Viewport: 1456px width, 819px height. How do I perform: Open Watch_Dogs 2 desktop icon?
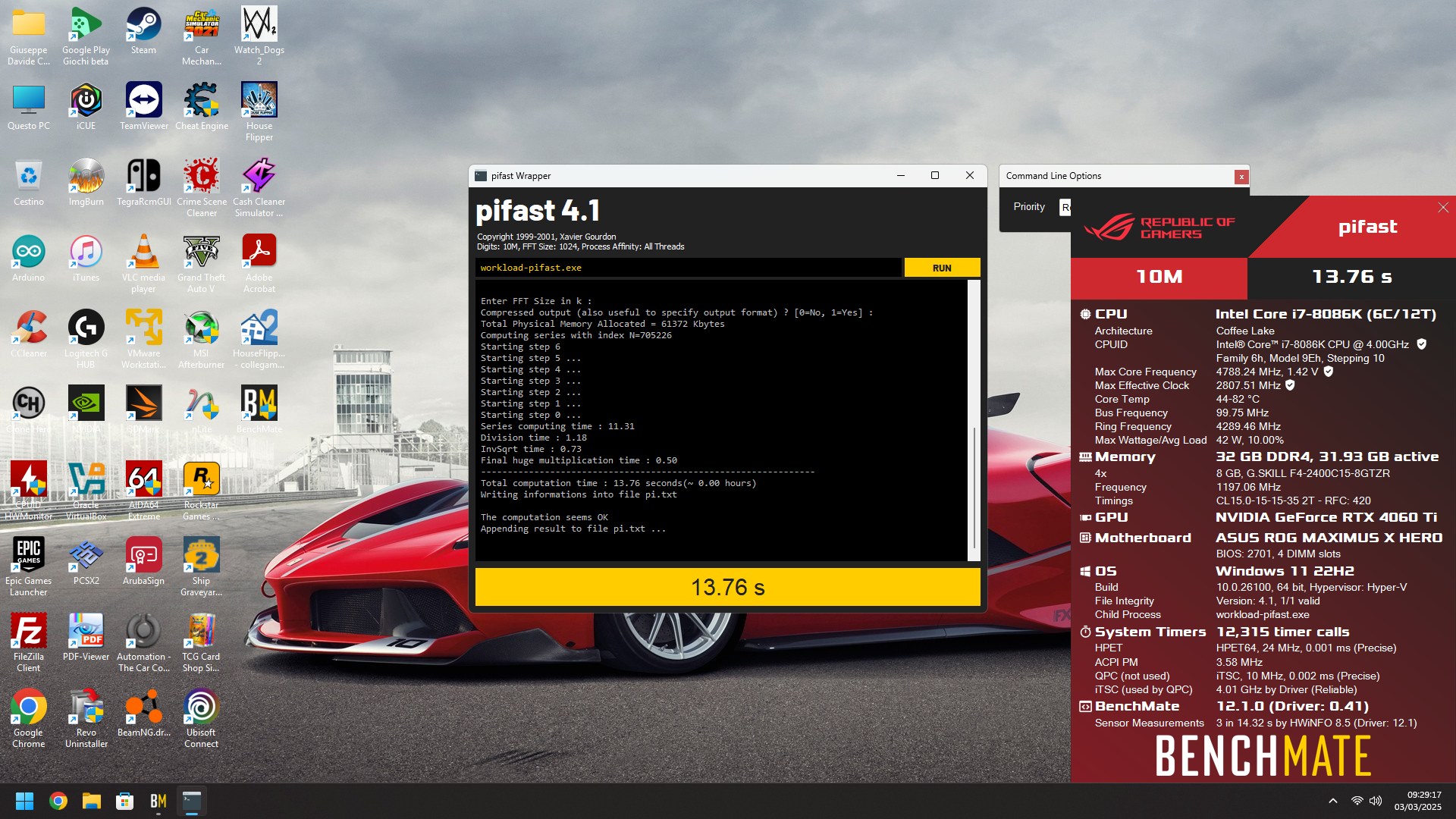click(259, 36)
